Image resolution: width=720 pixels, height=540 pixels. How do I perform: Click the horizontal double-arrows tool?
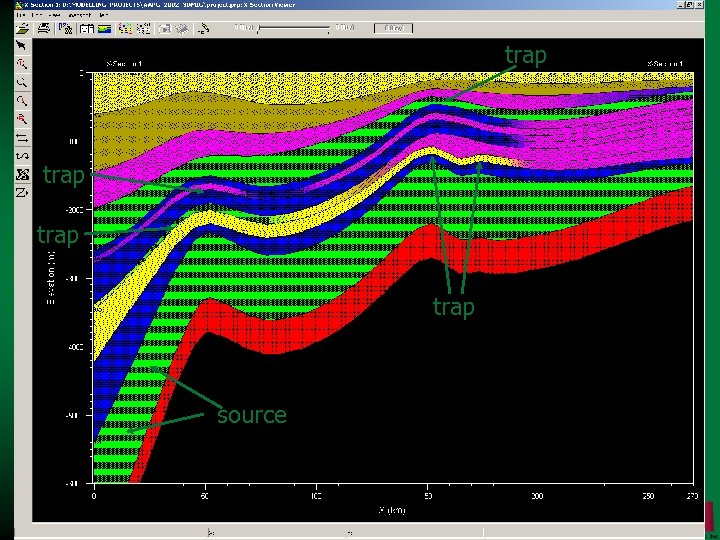22,138
